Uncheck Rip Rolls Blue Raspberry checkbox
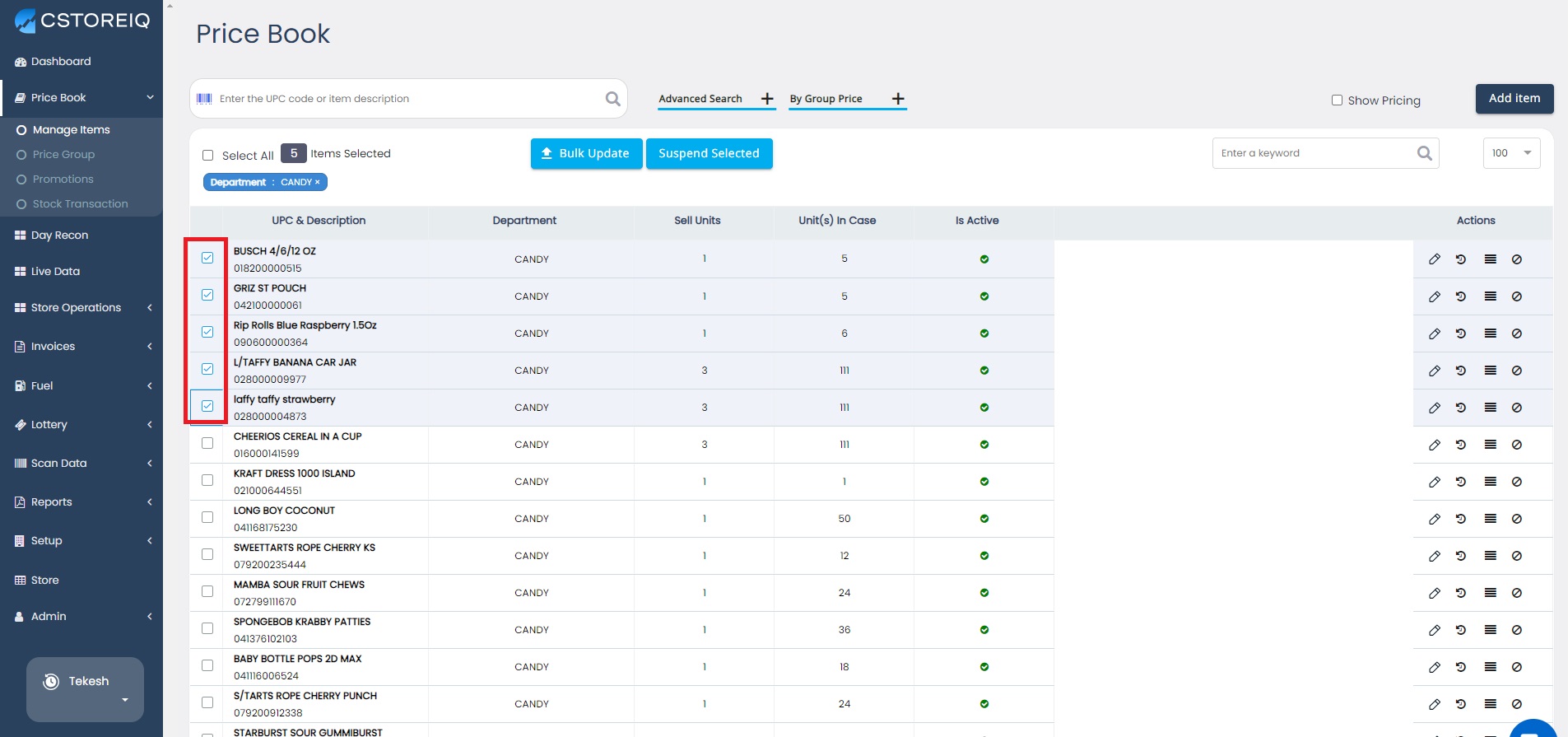This screenshot has width=1568, height=737. (207, 332)
